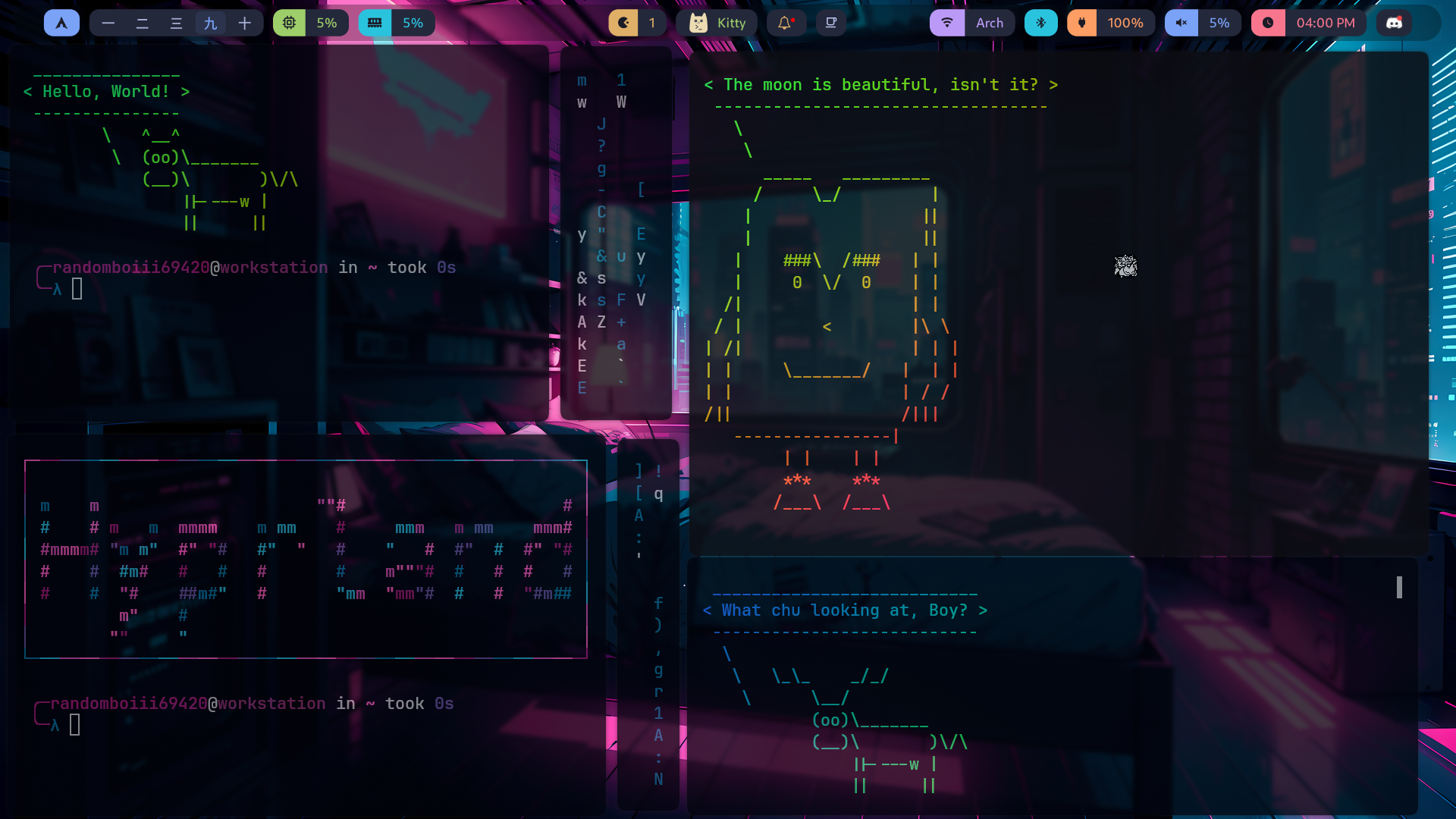Click the CPU usage chip icon

pyautogui.click(x=289, y=23)
